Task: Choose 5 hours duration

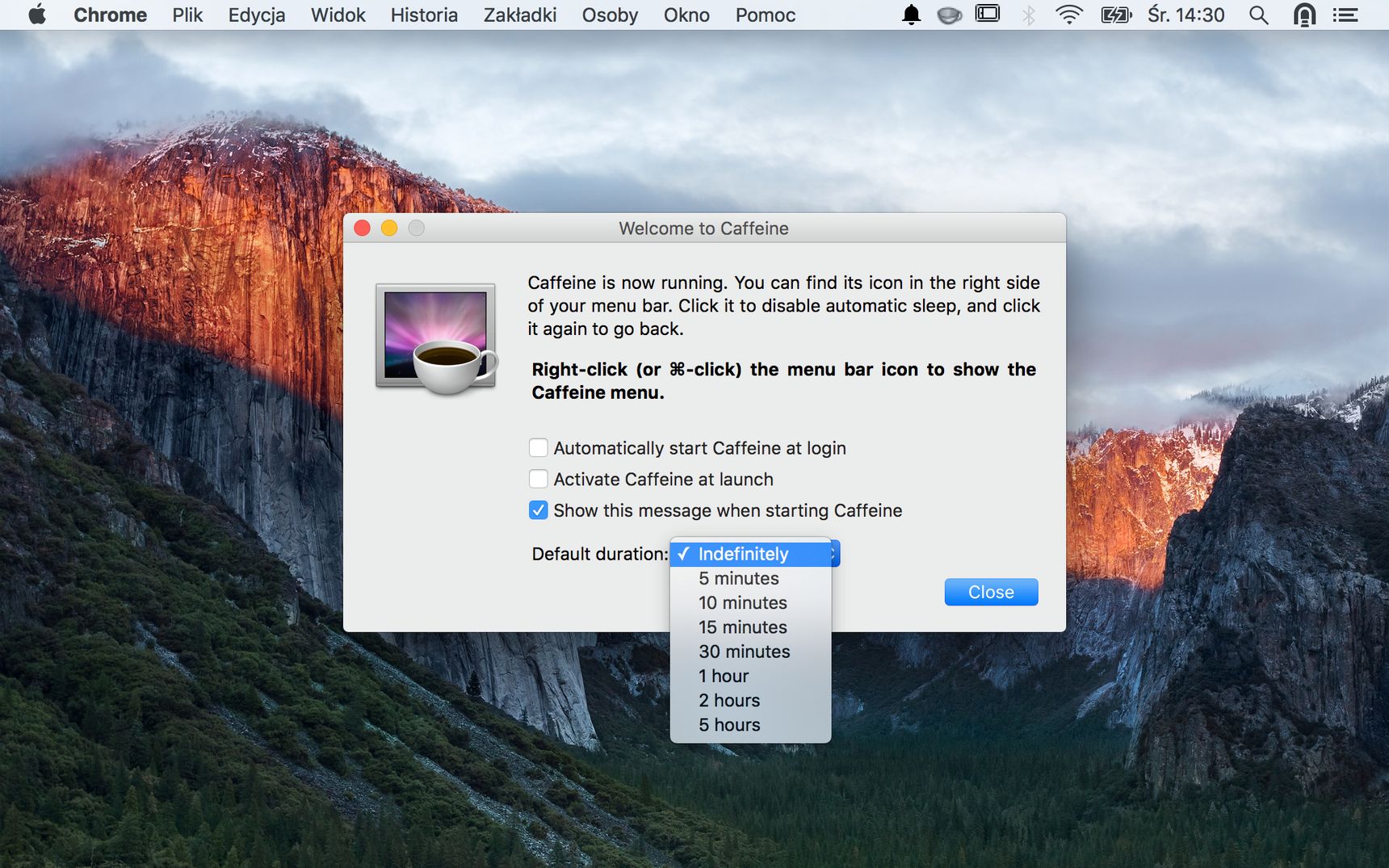Action: click(751, 724)
